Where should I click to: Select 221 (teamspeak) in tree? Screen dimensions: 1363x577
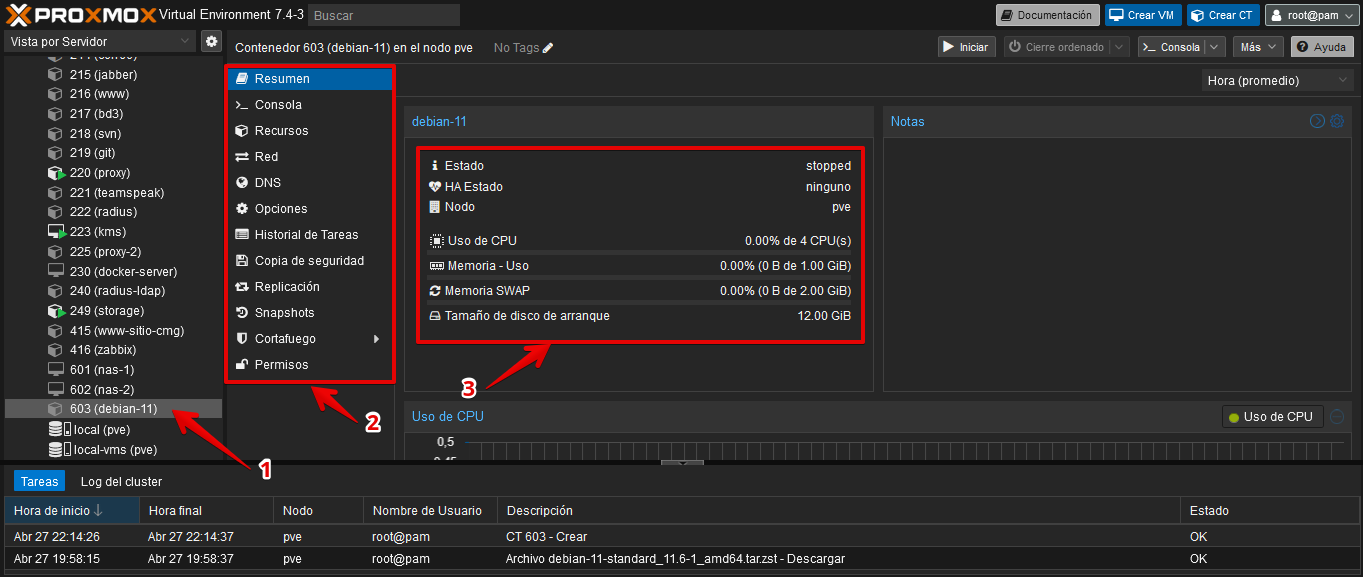(x=113, y=192)
